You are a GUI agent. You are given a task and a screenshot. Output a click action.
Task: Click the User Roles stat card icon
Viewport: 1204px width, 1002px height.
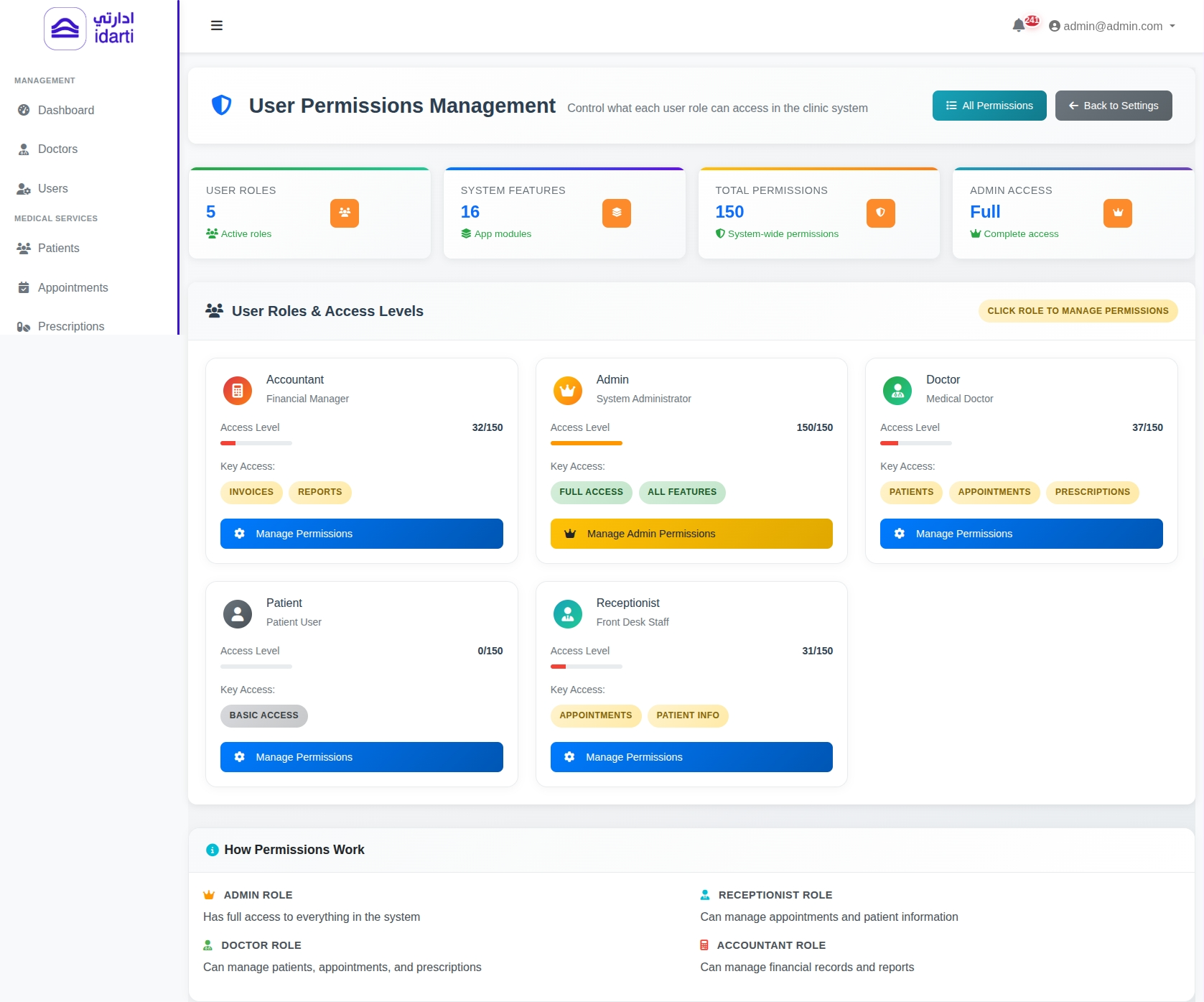pos(345,213)
